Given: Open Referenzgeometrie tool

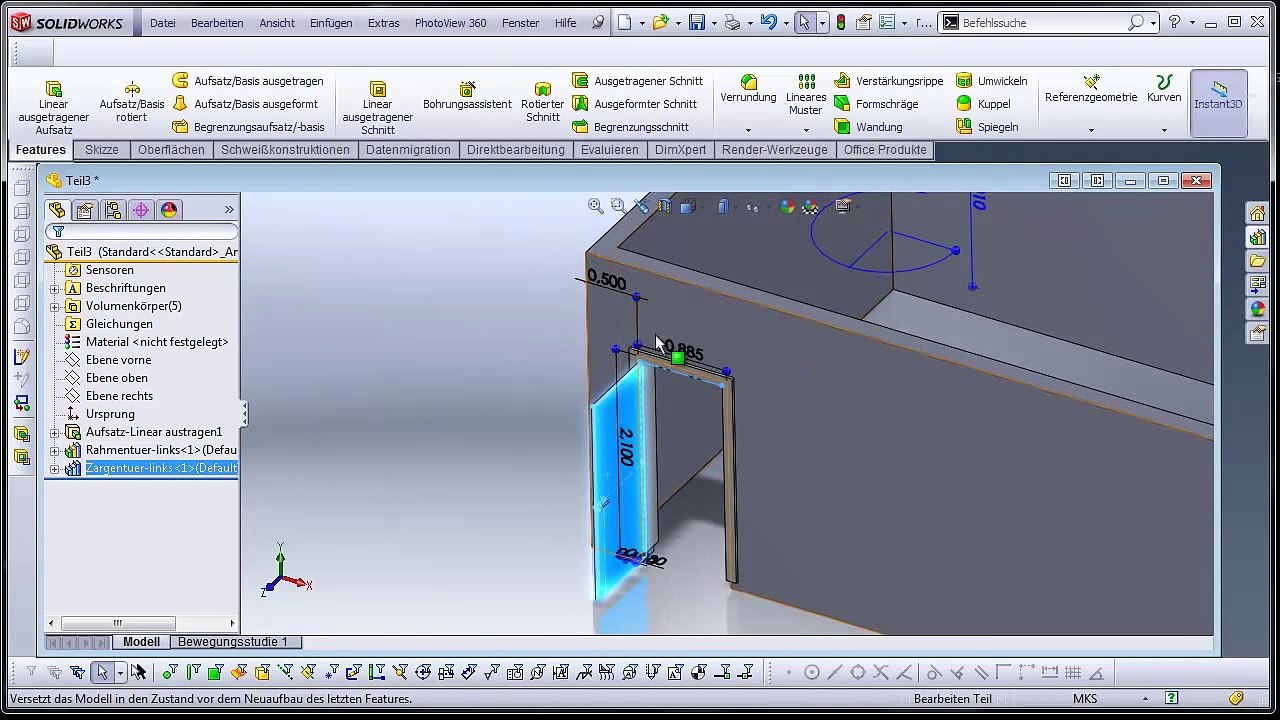Looking at the screenshot, I should tap(1091, 89).
